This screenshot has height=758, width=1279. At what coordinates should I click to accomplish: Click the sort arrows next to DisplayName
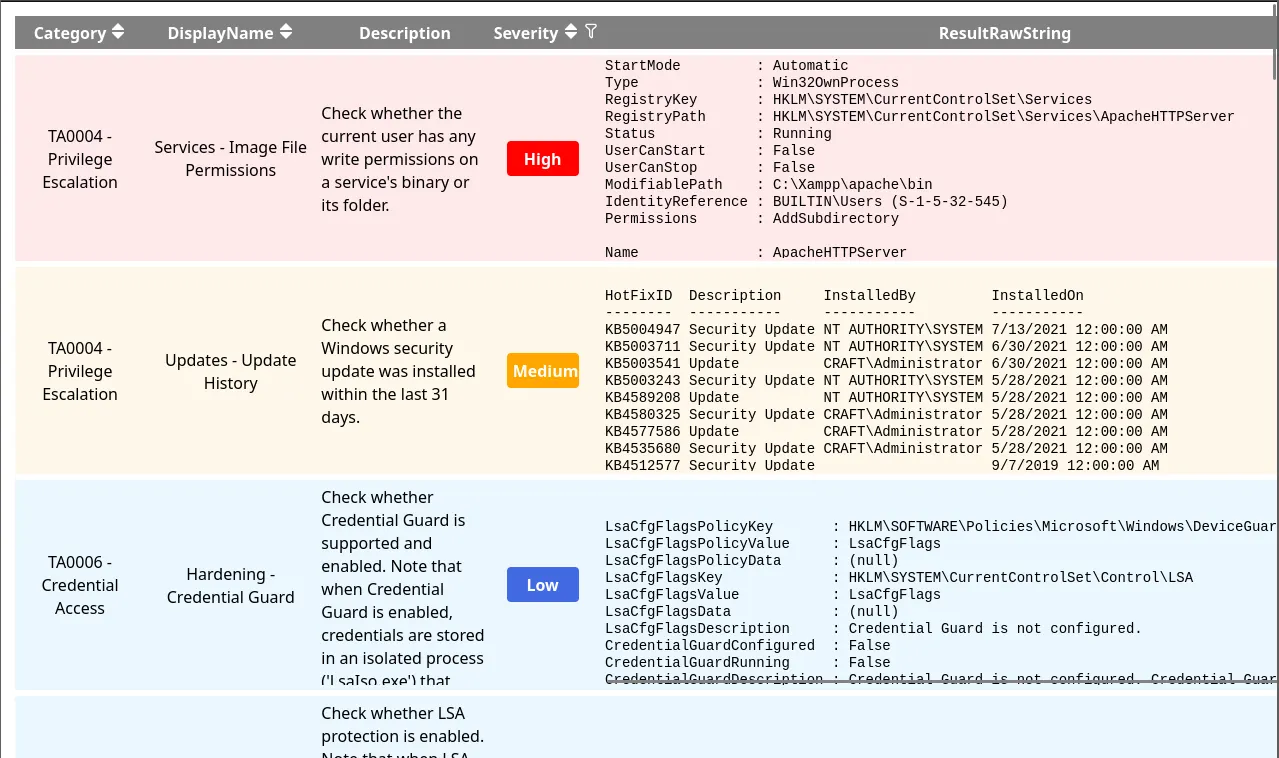tap(286, 32)
